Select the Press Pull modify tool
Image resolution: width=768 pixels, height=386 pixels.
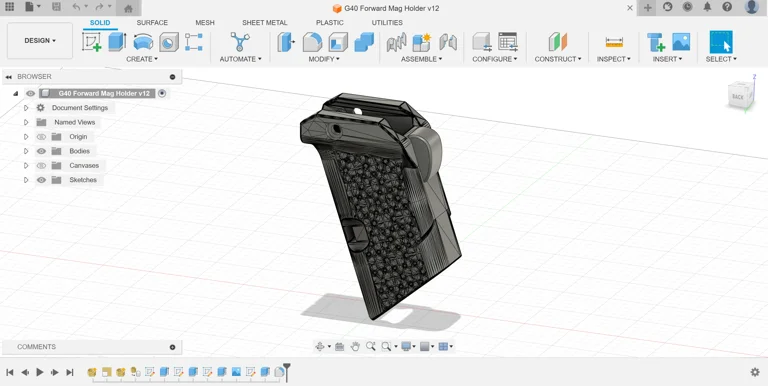pyautogui.click(x=286, y=42)
